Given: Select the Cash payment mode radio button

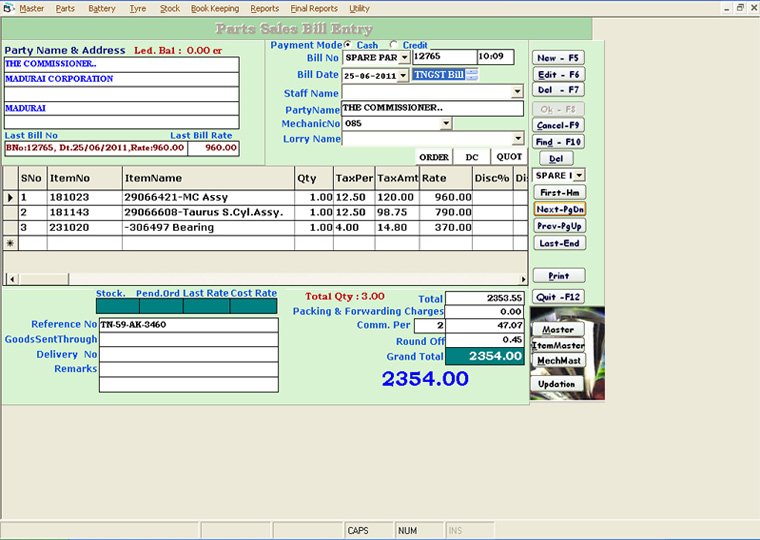Looking at the screenshot, I should tap(348, 45).
